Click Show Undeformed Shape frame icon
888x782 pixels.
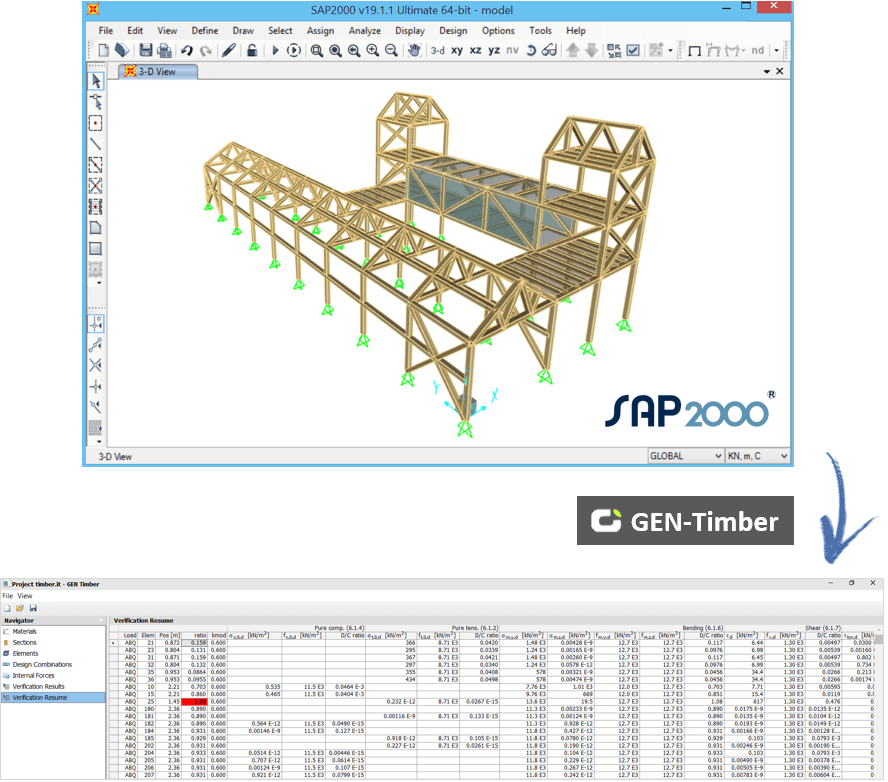click(x=694, y=51)
